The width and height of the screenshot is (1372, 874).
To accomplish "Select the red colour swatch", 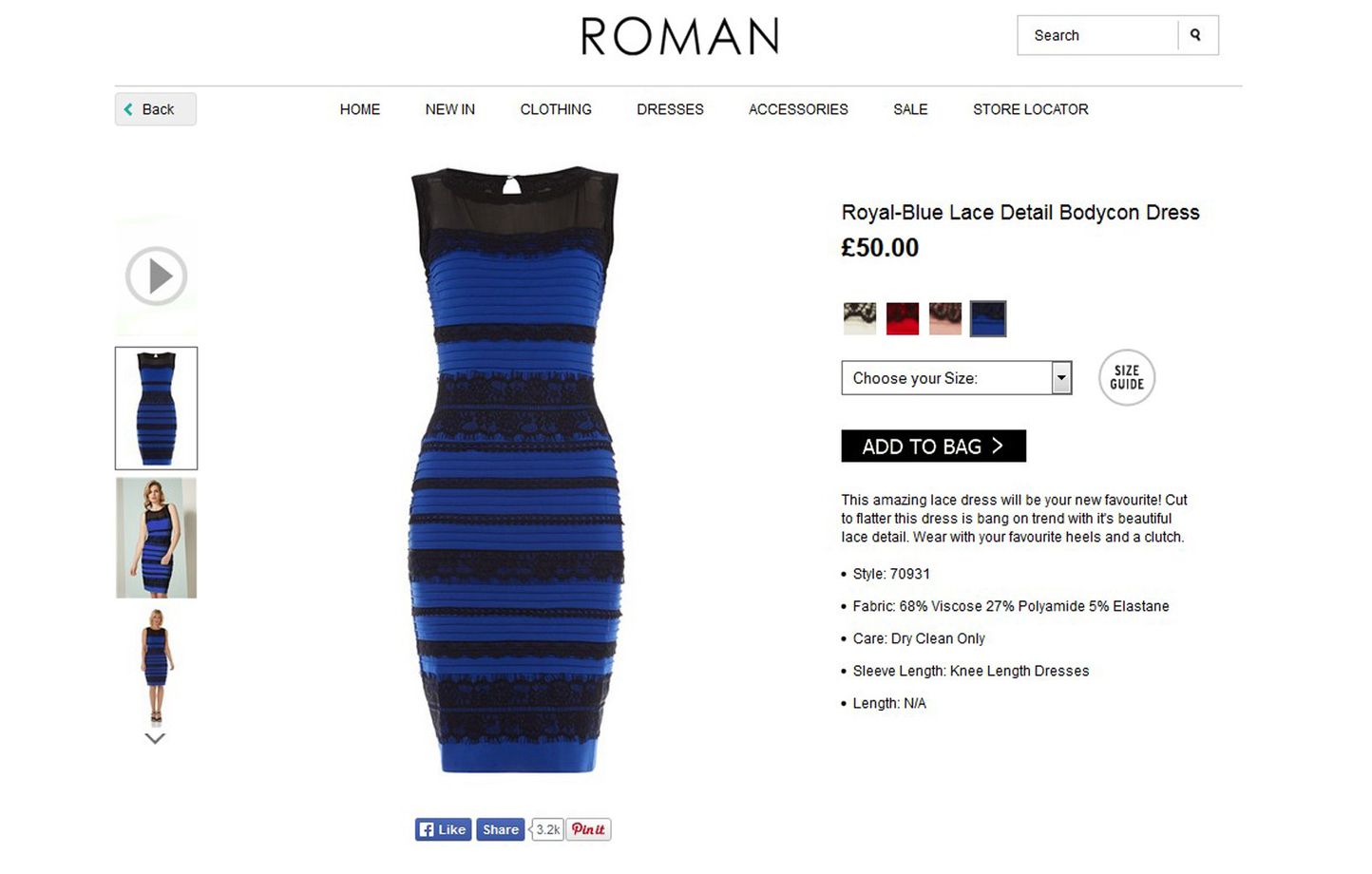I will tap(903, 318).
